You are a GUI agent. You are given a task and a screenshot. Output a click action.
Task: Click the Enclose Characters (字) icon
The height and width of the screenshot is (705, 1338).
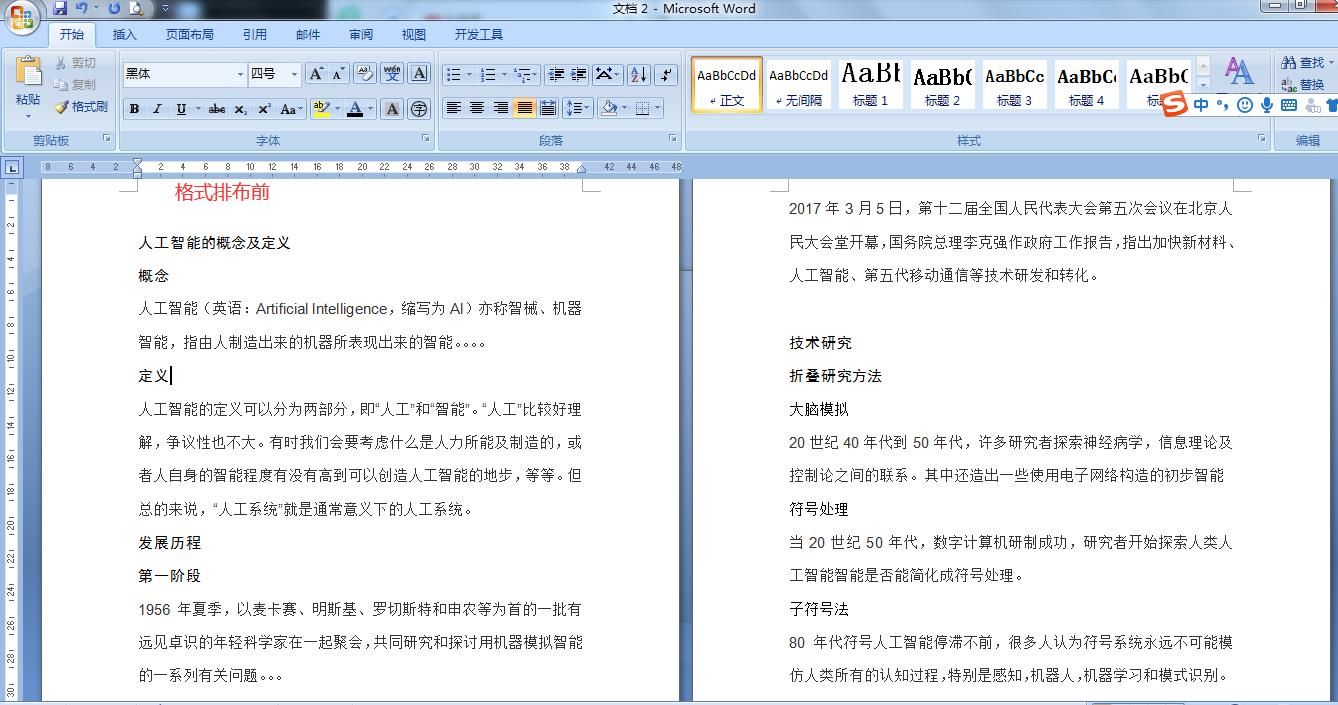pyautogui.click(x=419, y=108)
